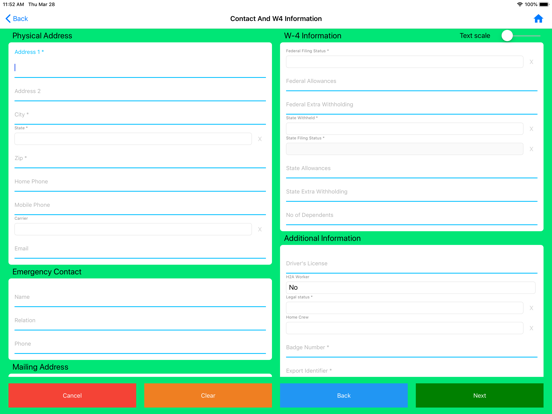The height and width of the screenshot is (414, 552).
Task: Clear State Filing Status with its X
Action: coord(531,149)
